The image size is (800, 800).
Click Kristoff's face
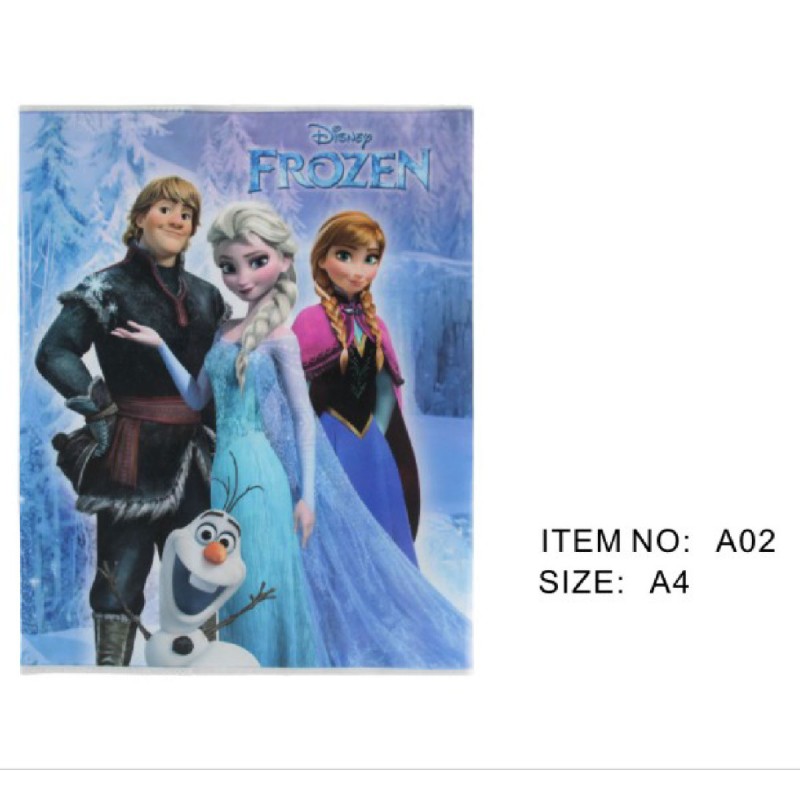click(172, 221)
